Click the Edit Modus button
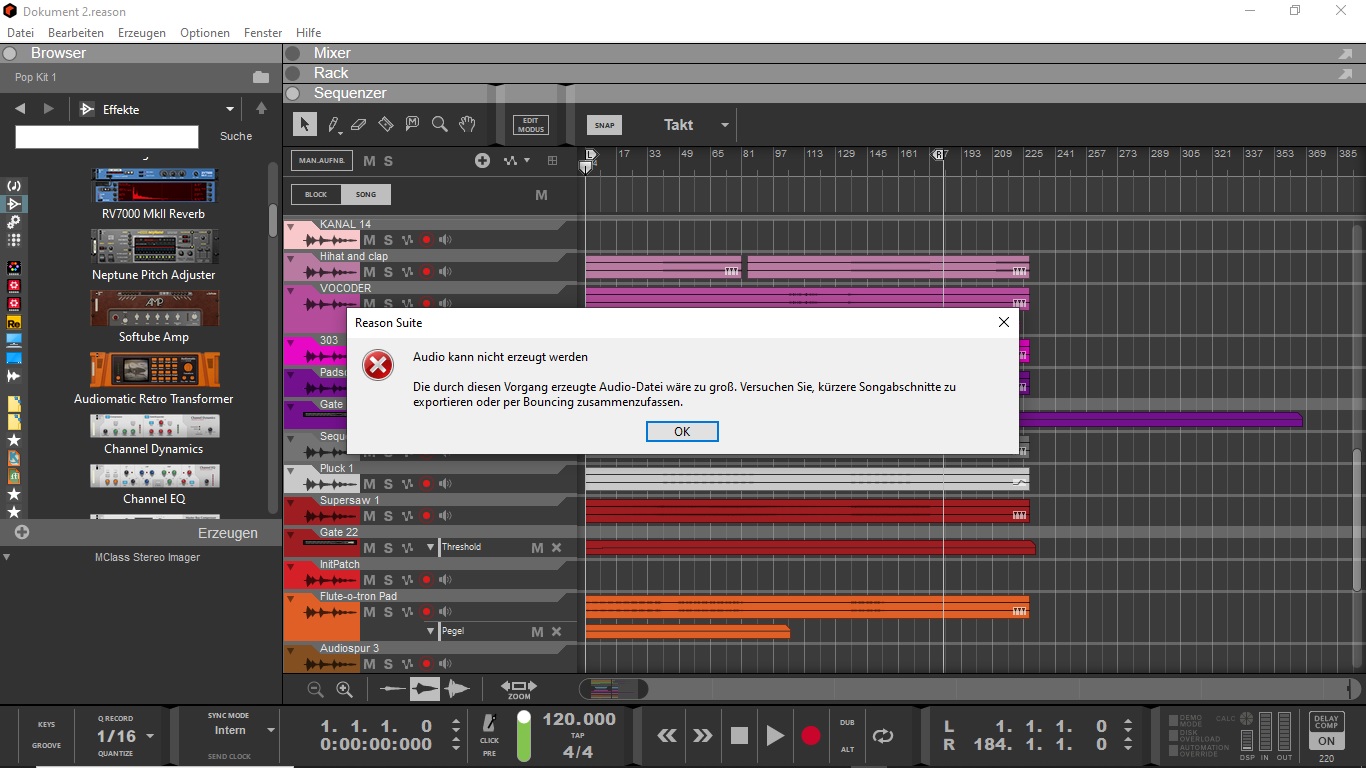Image resolution: width=1366 pixels, height=768 pixels. (x=531, y=125)
